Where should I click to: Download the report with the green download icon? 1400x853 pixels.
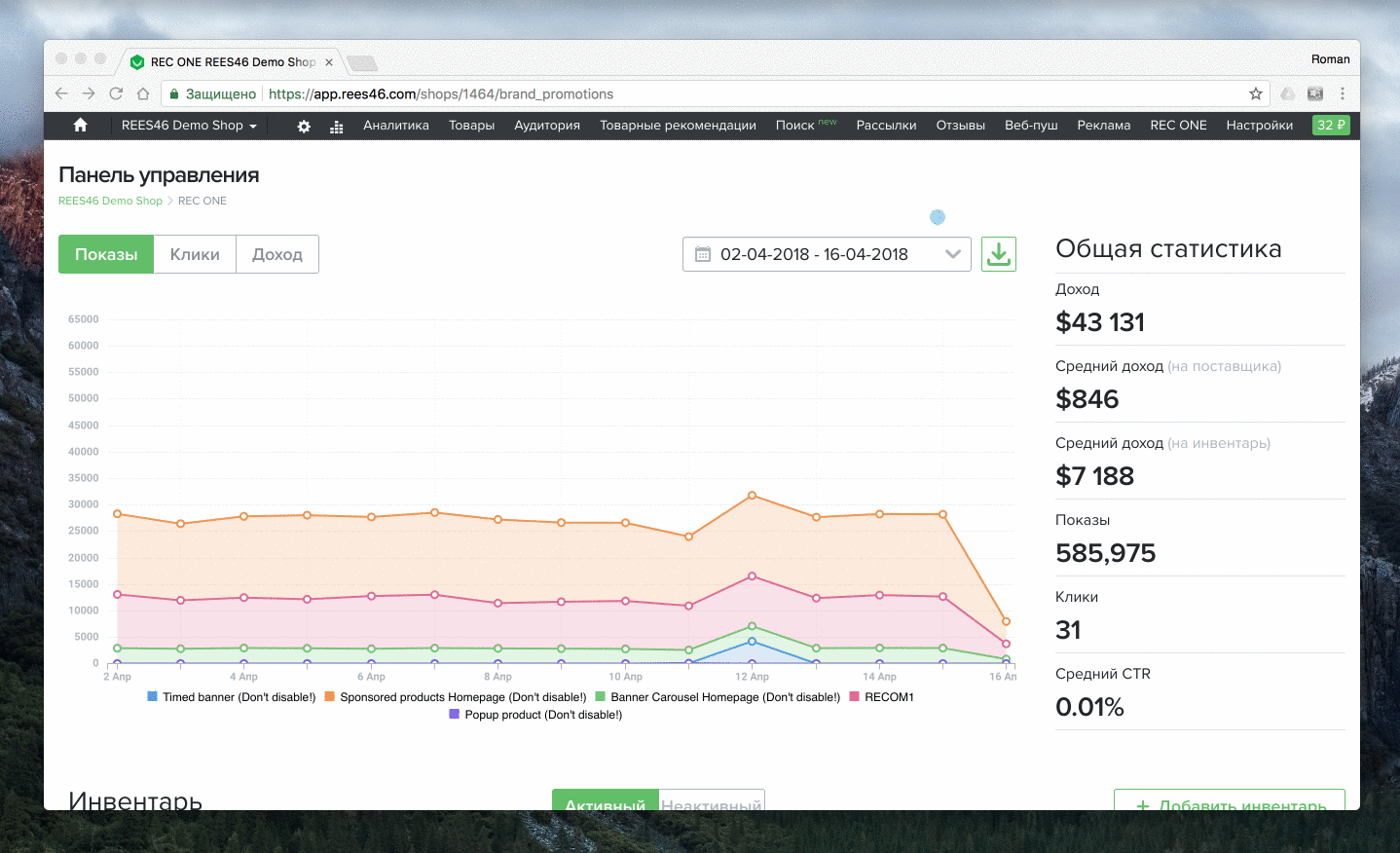point(998,254)
